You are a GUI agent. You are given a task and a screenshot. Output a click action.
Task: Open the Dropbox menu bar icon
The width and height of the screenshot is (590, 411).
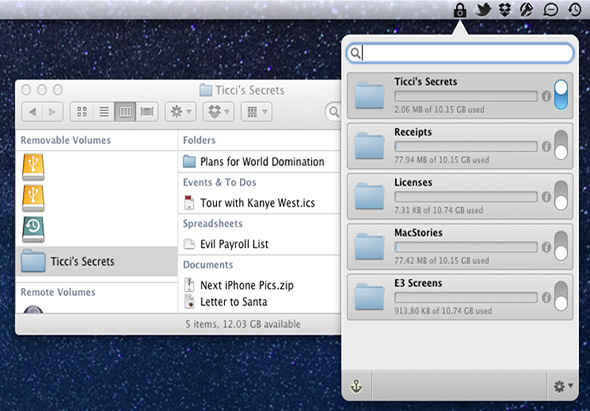coord(505,10)
